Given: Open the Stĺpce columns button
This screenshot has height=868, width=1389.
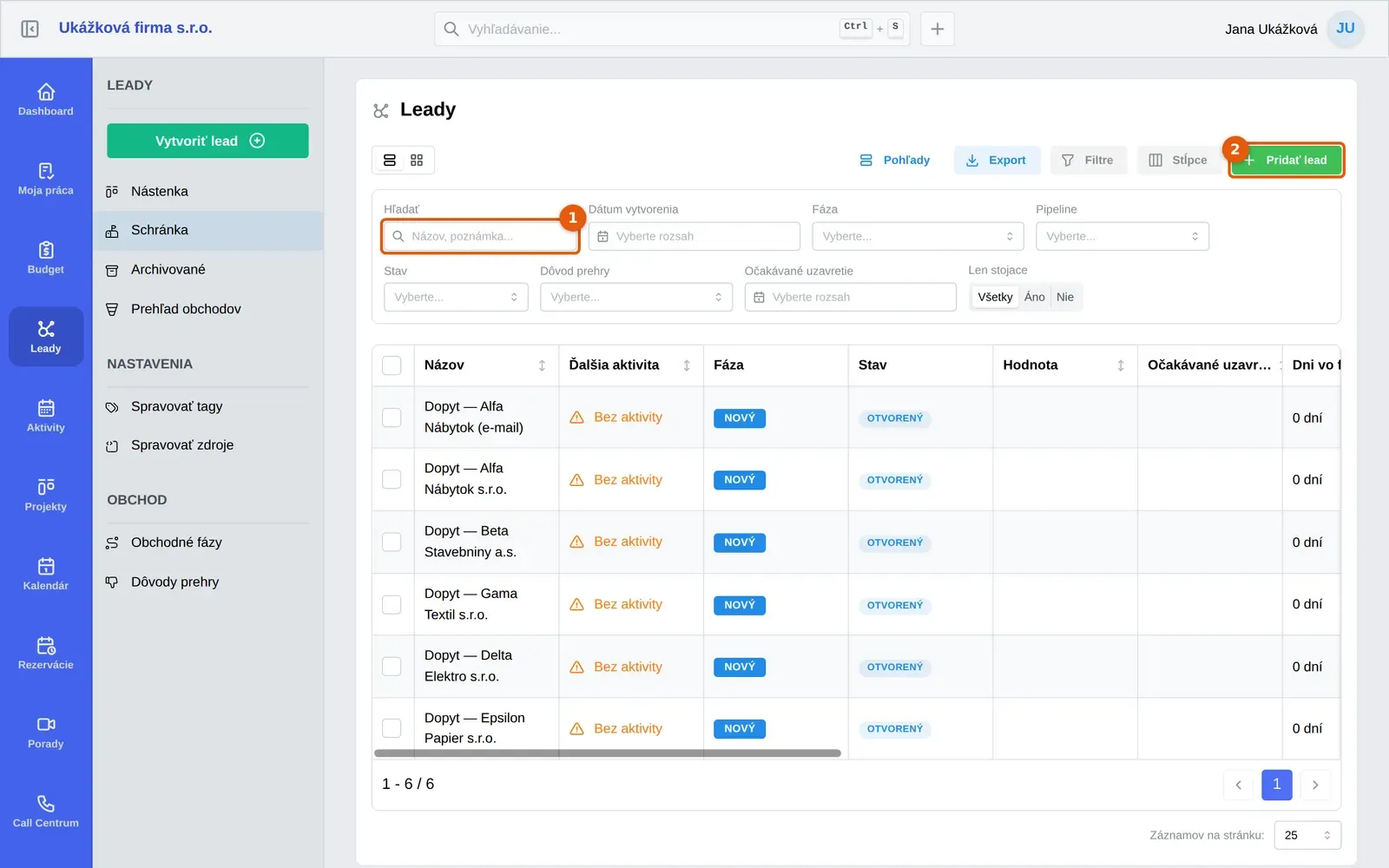Looking at the screenshot, I should pyautogui.click(x=1178, y=160).
